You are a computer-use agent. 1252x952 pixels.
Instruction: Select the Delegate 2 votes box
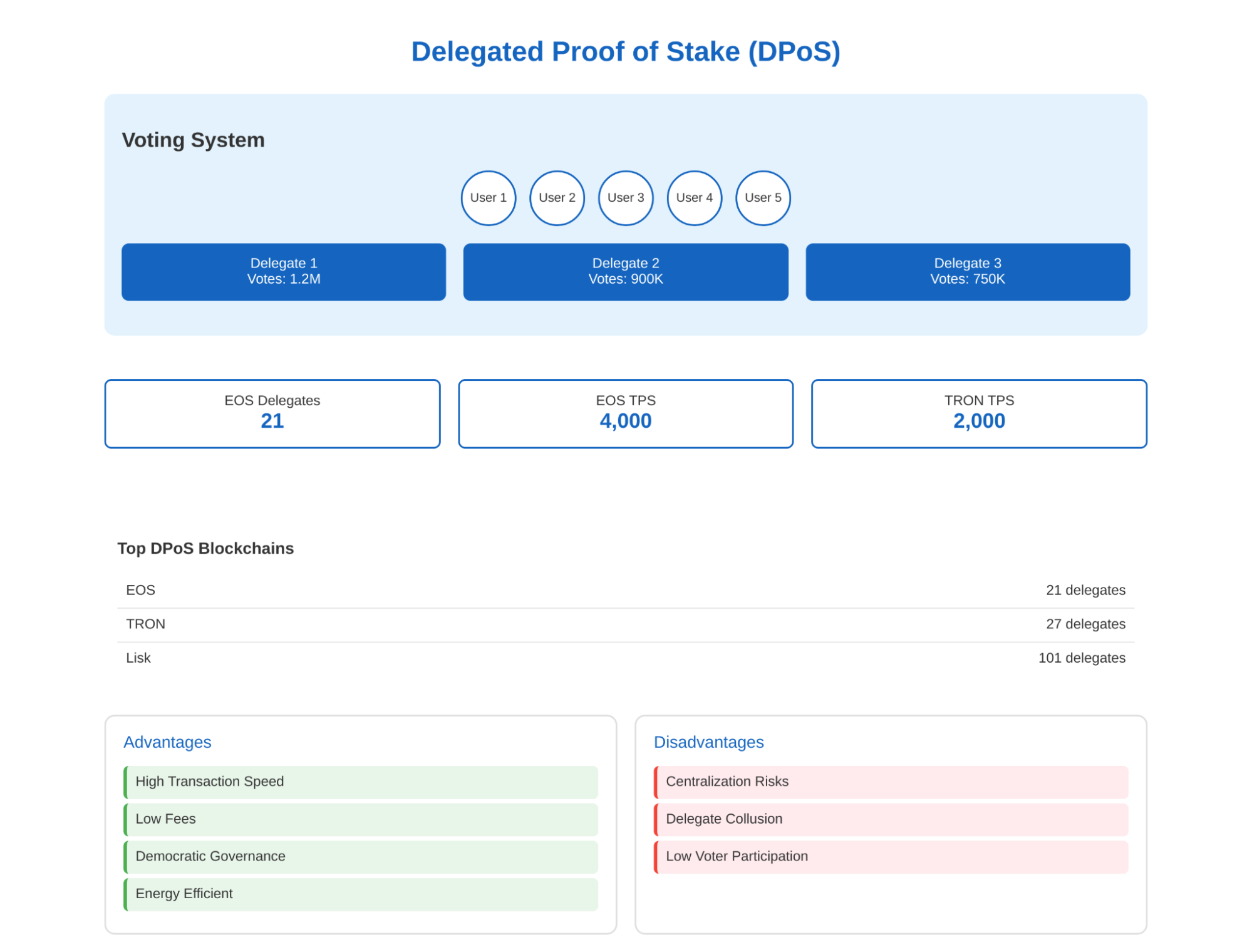click(x=626, y=272)
